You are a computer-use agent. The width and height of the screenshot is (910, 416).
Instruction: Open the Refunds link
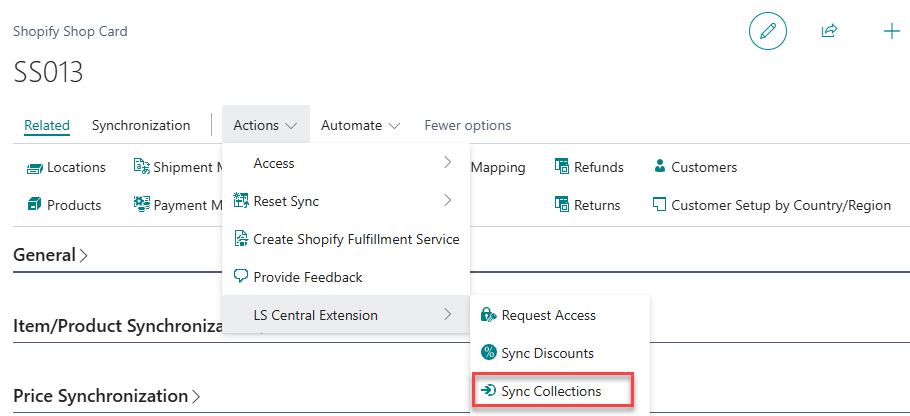coord(598,168)
